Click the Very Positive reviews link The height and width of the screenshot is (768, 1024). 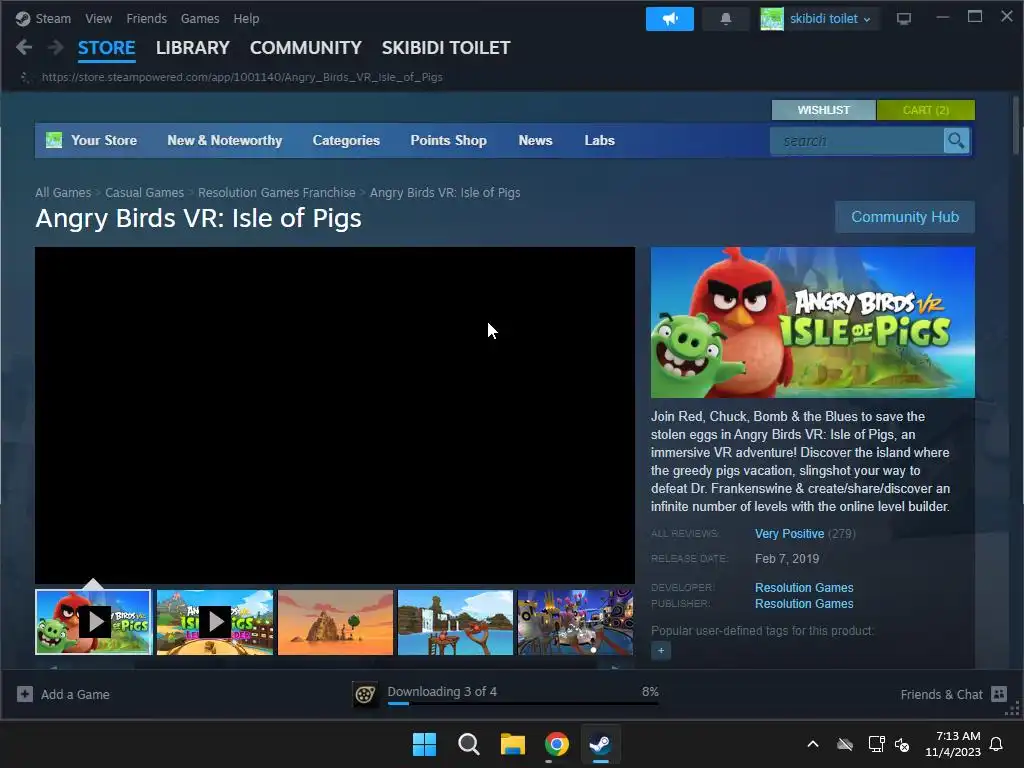790,534
